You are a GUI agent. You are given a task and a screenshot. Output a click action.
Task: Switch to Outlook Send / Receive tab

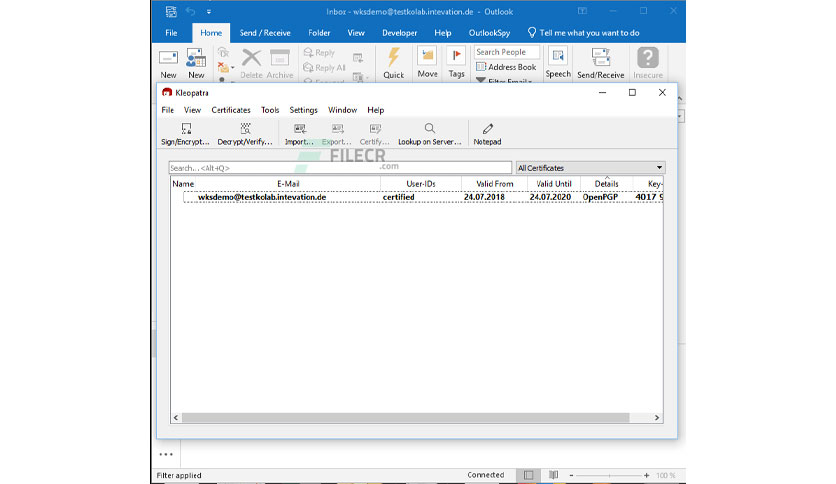click(x=265, y=33)
